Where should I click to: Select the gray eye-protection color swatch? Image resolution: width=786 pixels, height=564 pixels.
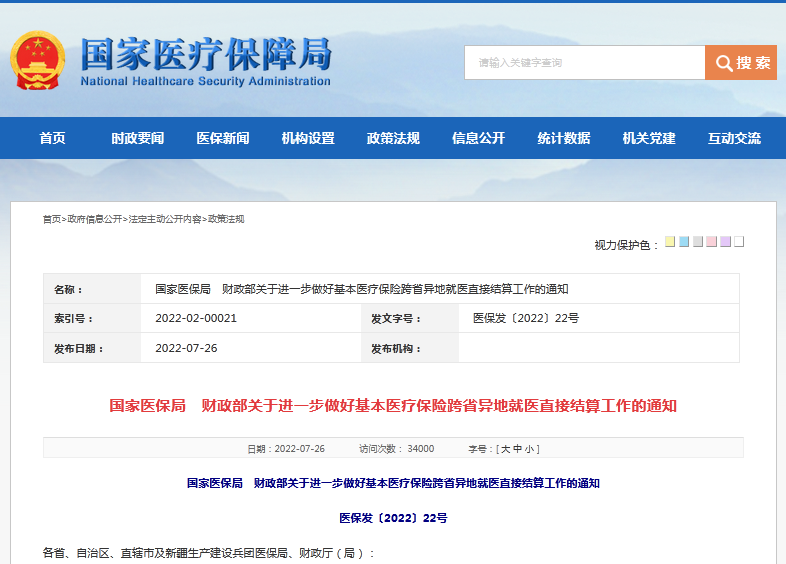tap(698, 242)
